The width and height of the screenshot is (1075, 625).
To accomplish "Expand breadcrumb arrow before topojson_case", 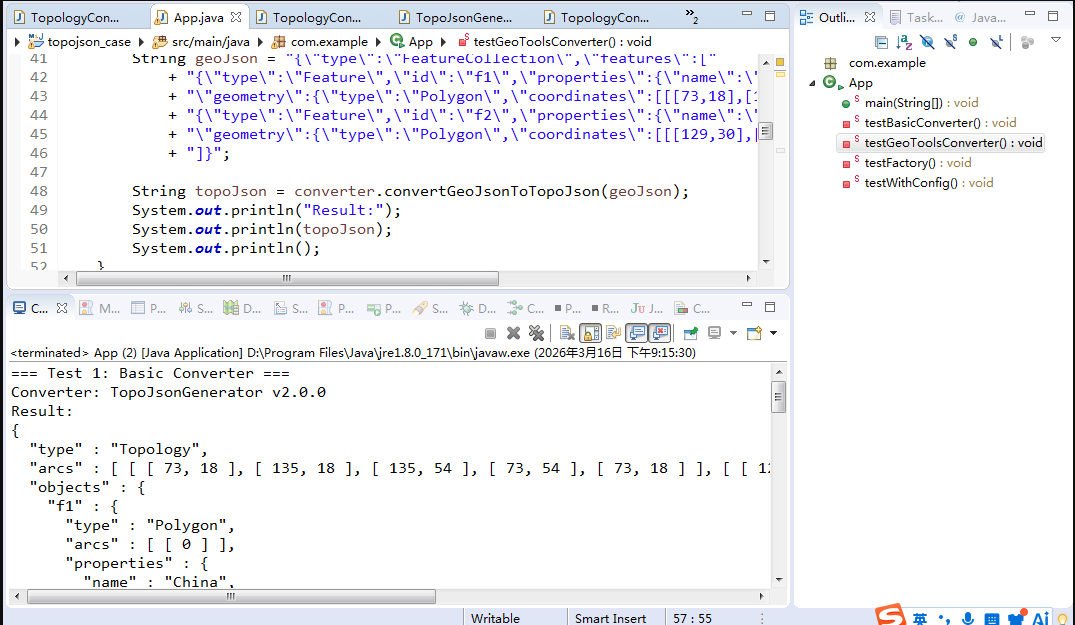I will point(17,42).
